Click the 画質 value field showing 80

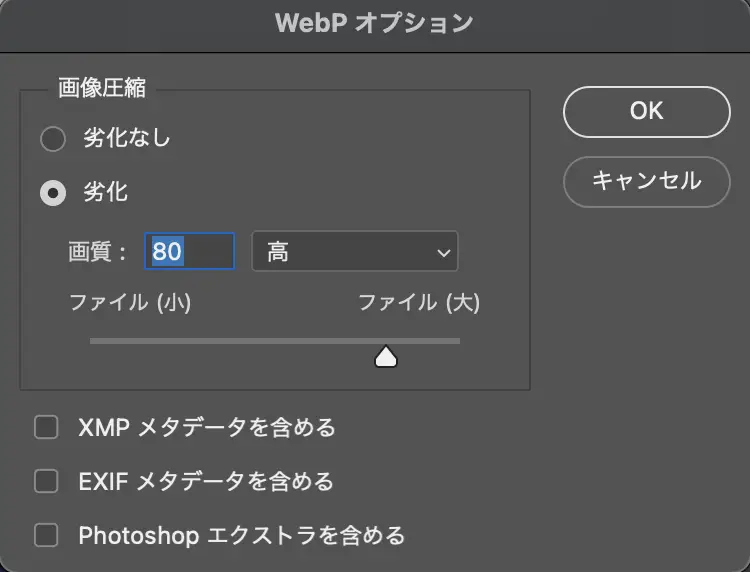[x=190, y=252]
